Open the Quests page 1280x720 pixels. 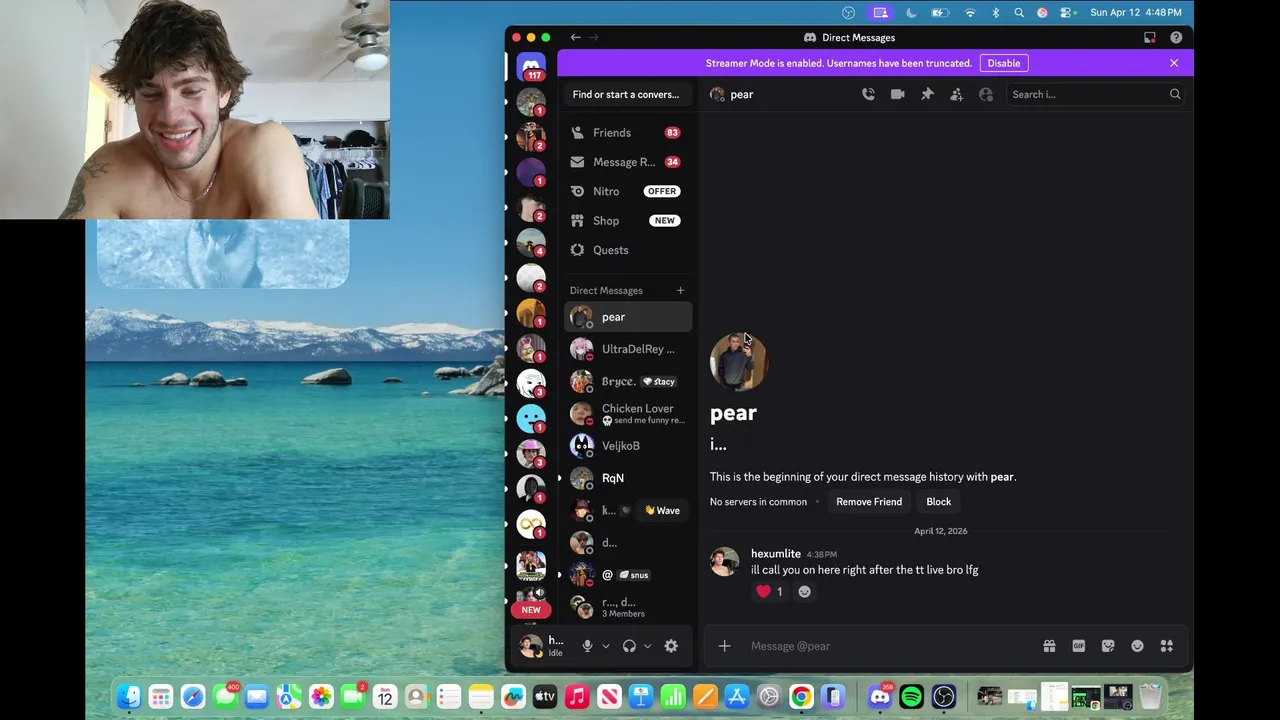click(x=627, y=250)
